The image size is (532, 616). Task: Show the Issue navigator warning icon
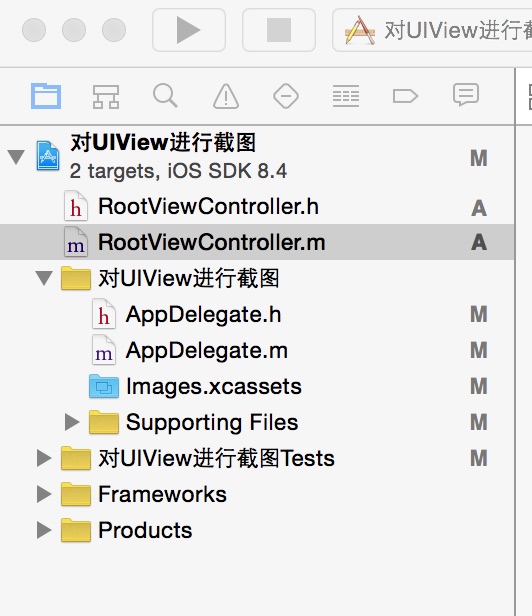226,96
